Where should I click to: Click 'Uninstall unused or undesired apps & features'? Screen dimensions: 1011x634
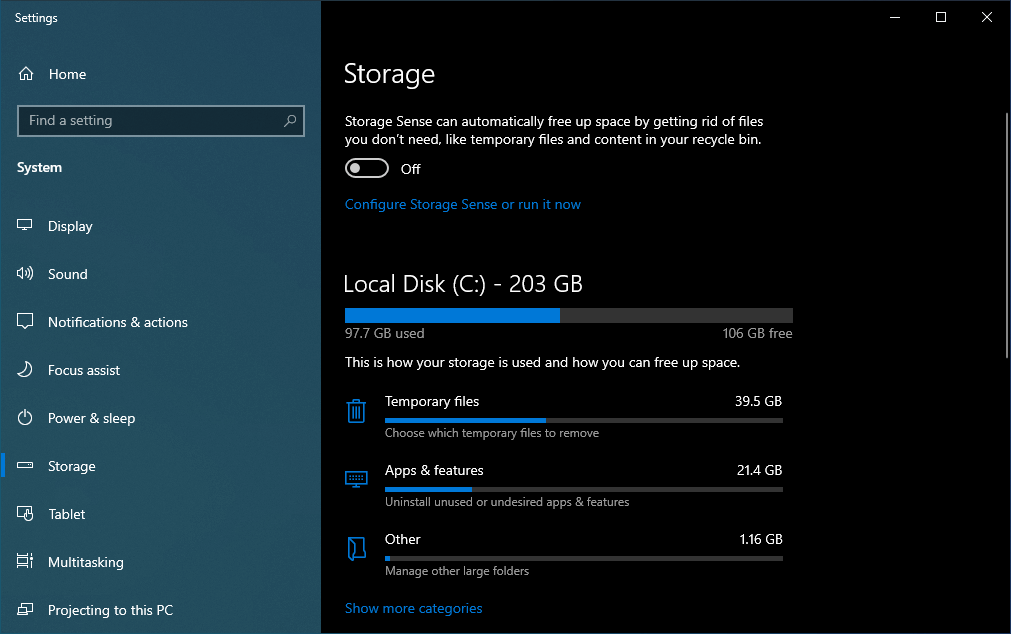tap(507, 502)
